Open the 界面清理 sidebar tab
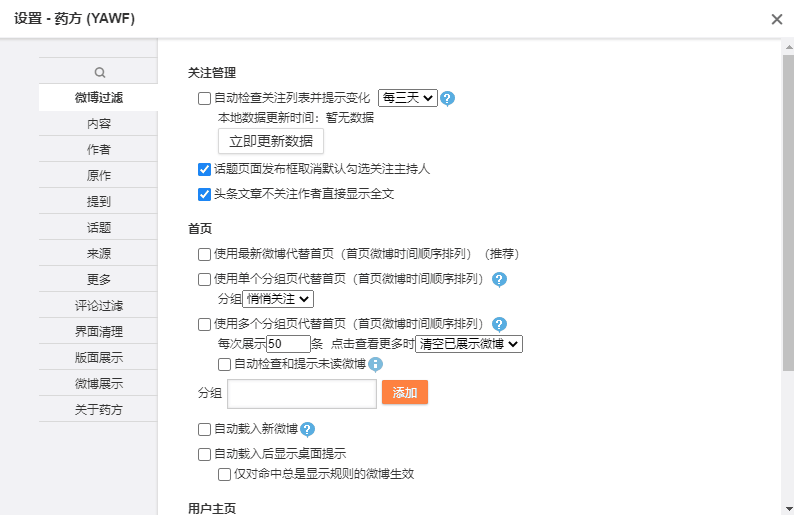The width and height of the screenshot is (794, 515). click(x=99, y=332)
